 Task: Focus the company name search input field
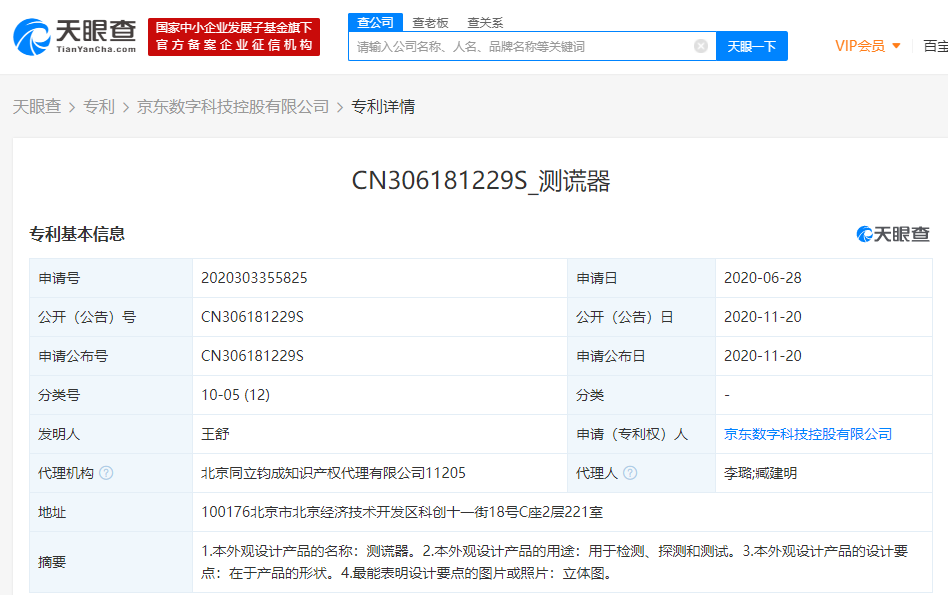coord(520,46)
